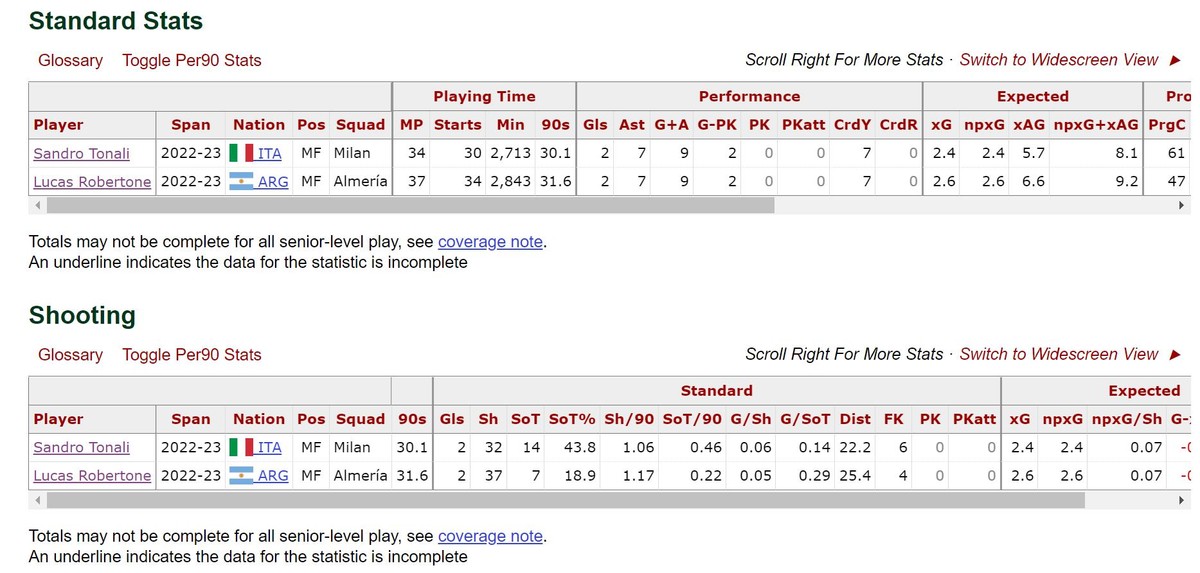Toggle Per90 Stats for Standard Stats
1200x573 pixels.
pos(191,60)
